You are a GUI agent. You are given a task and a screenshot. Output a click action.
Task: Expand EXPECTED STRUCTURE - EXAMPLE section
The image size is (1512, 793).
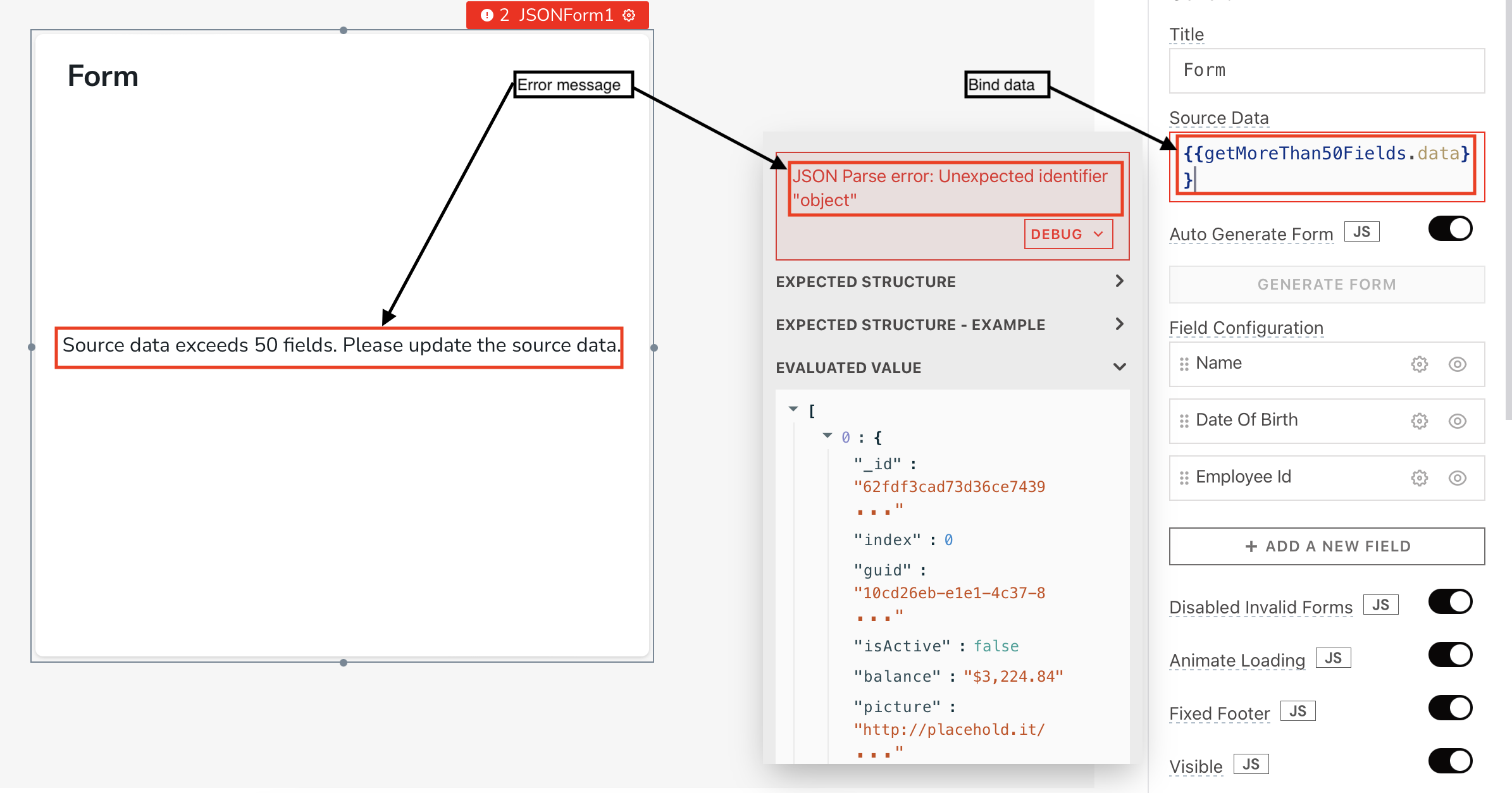click(x=951, y=325)
